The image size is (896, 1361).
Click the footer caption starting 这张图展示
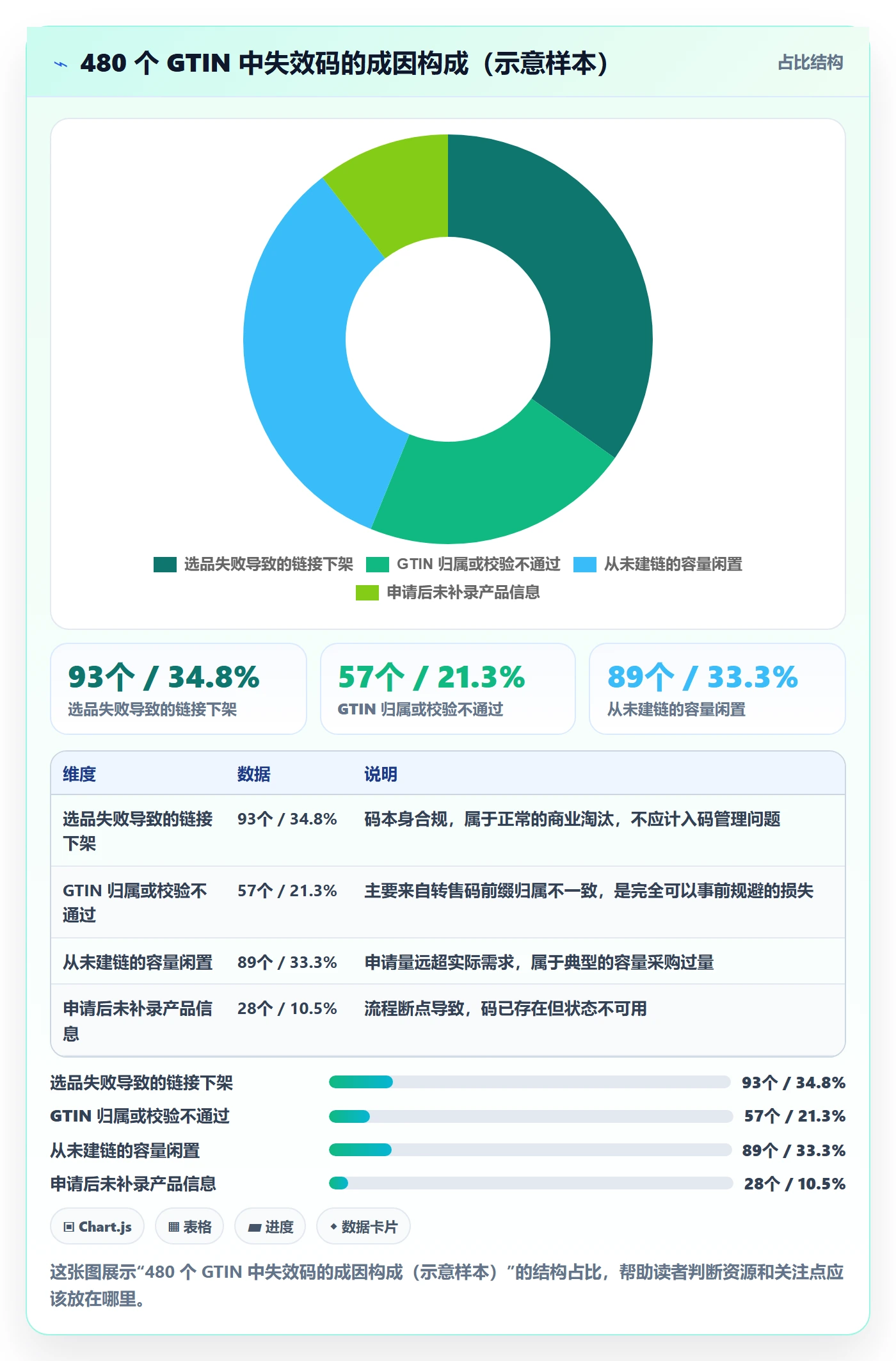pyautogui.click(x=447, y=1285)
